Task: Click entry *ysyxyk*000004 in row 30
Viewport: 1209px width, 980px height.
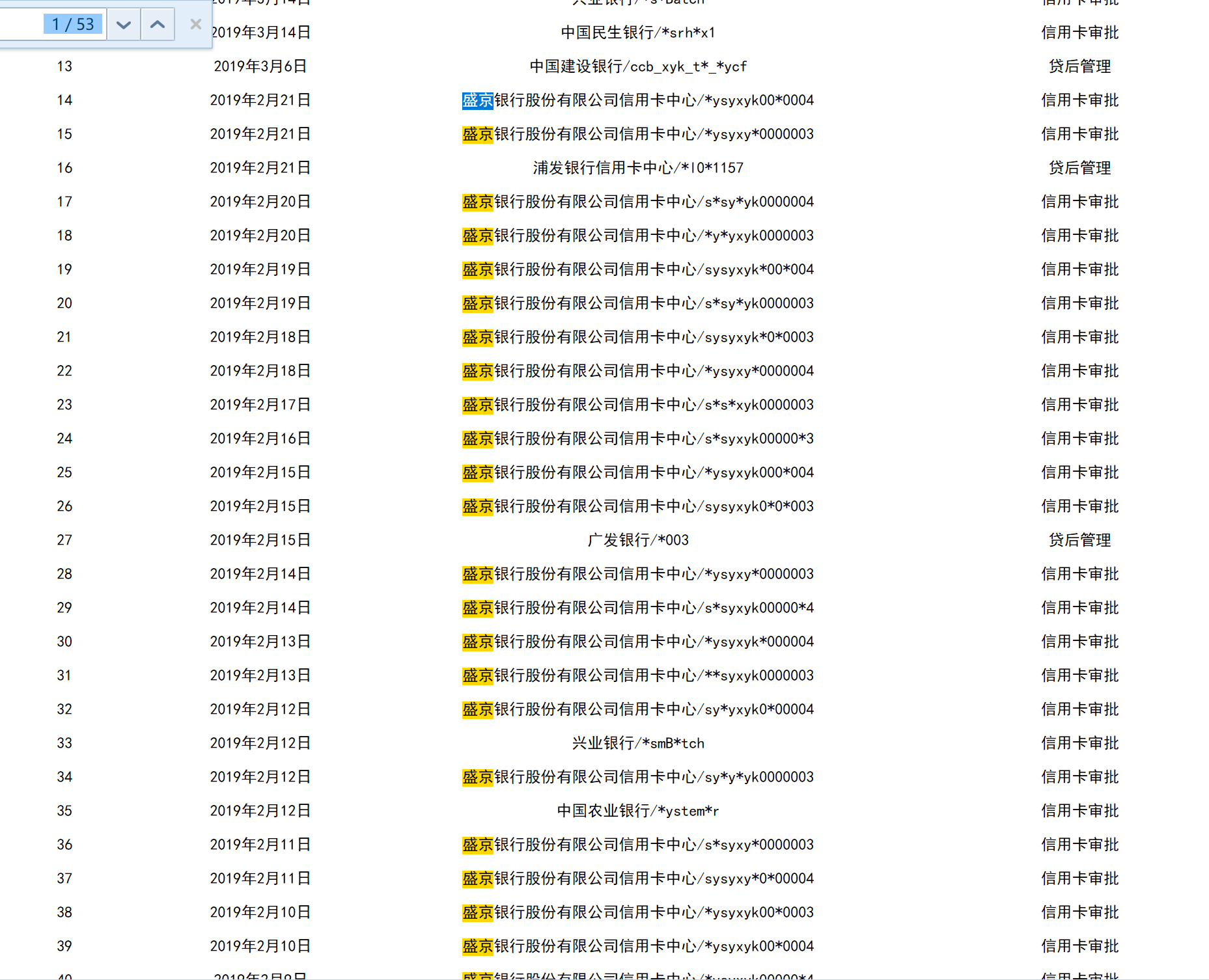Action: 638,642
